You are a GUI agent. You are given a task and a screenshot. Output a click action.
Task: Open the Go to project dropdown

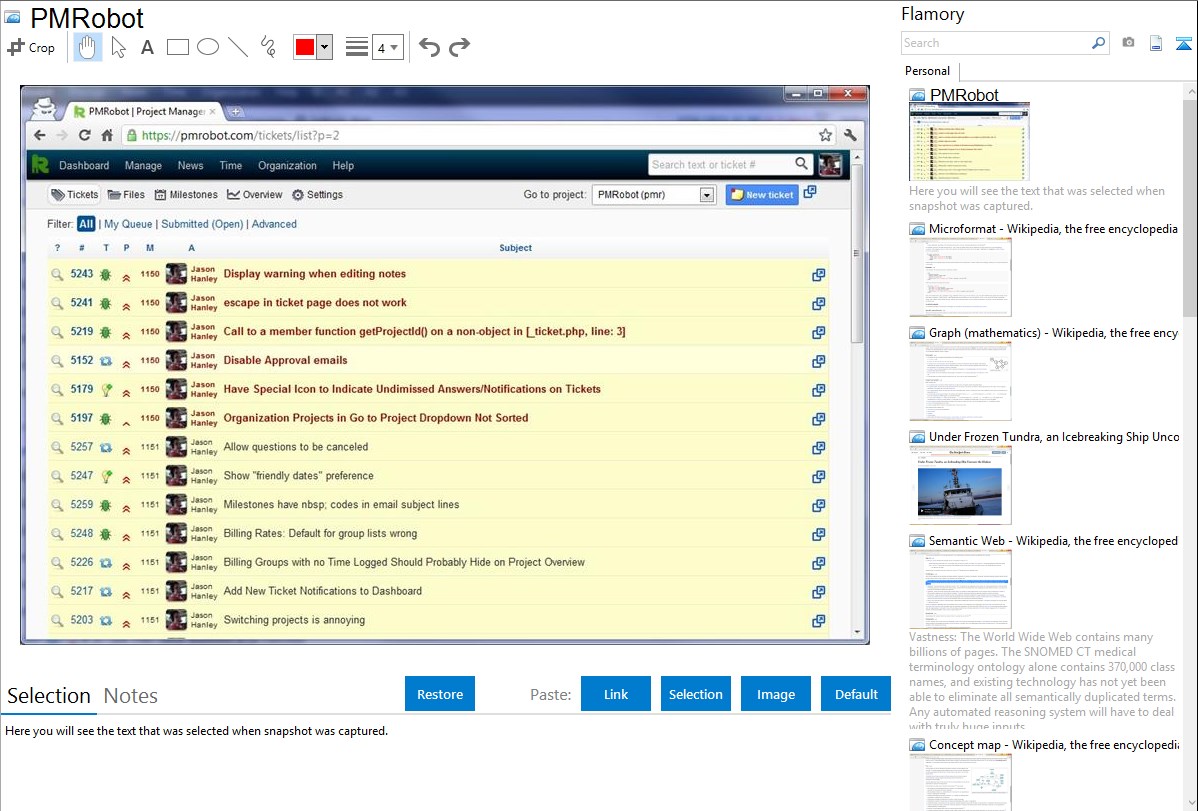(x=653, y=195)
